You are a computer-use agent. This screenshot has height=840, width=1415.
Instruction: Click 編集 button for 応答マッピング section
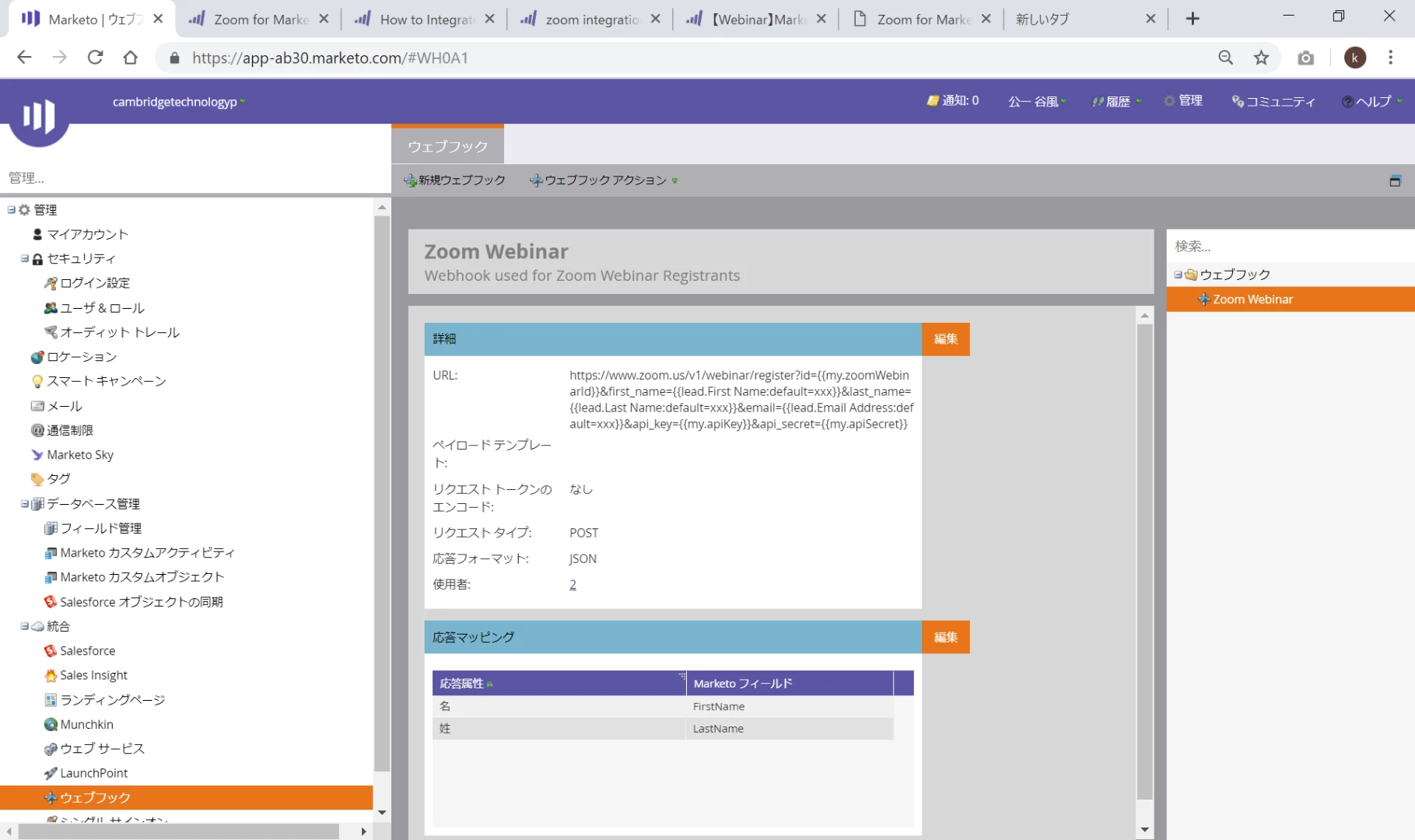point(945,637)
